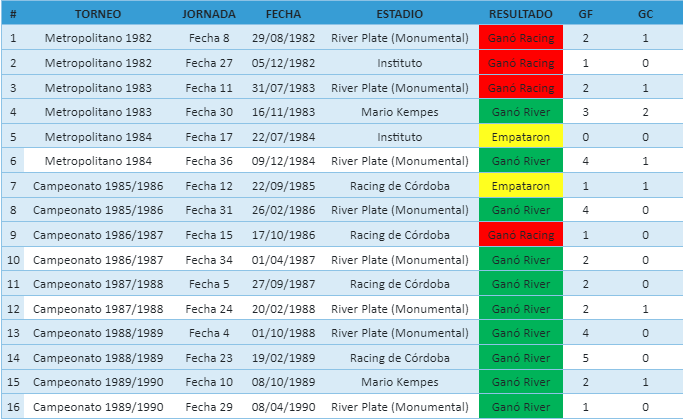Screen dimensions: 686x420
Task: Click the Fecha 23 cell
Action: click(x=209, y=358)
